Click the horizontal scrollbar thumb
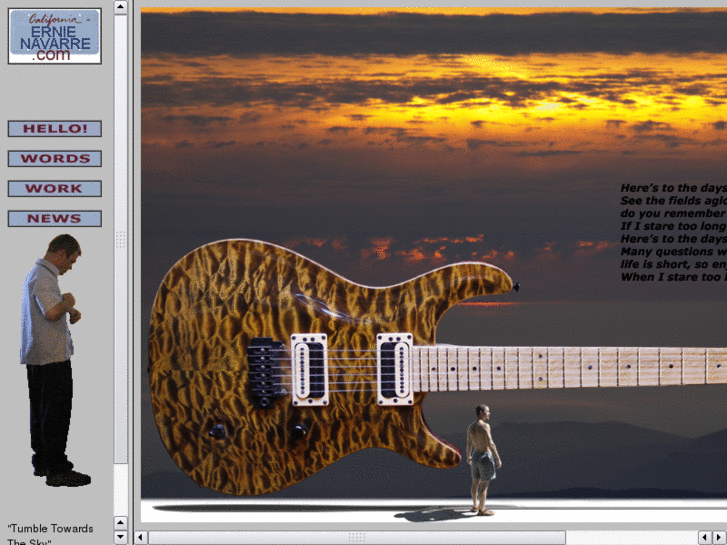 click(x=357, y=538)
